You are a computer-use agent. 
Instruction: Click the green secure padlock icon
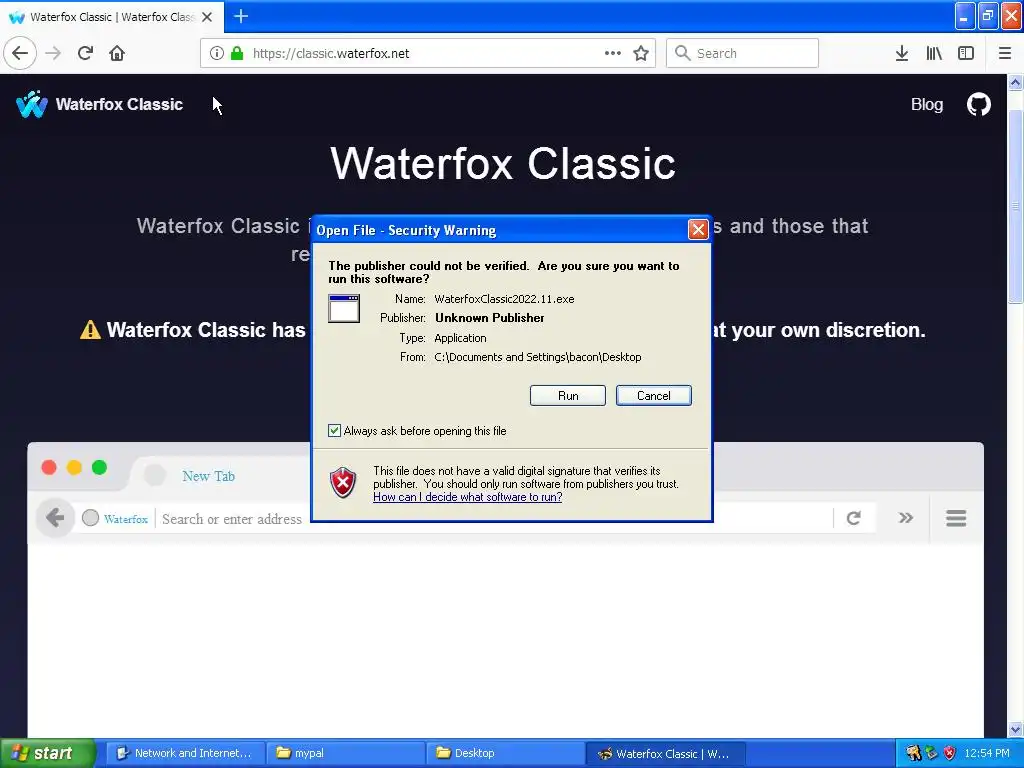(x=237, y=53)
